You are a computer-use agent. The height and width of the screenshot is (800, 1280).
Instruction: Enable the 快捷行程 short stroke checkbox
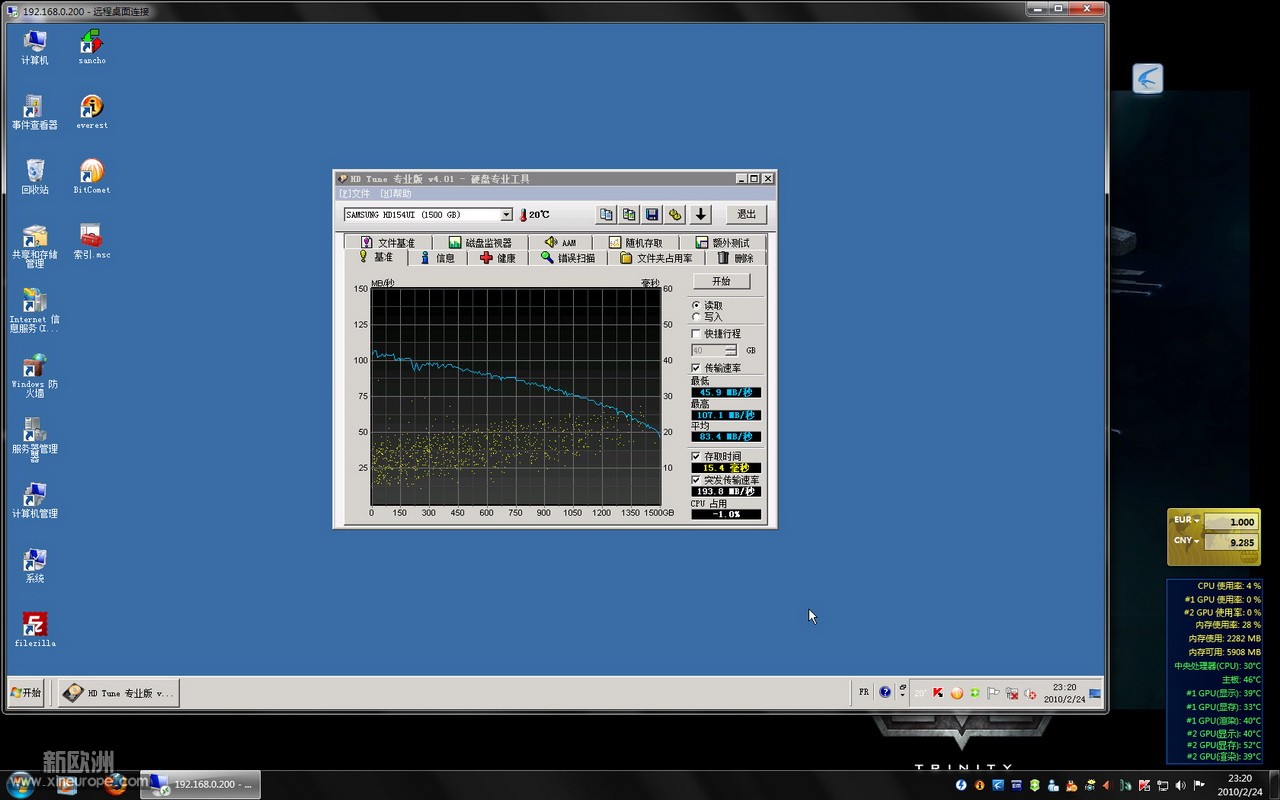(x=696, y=333)
